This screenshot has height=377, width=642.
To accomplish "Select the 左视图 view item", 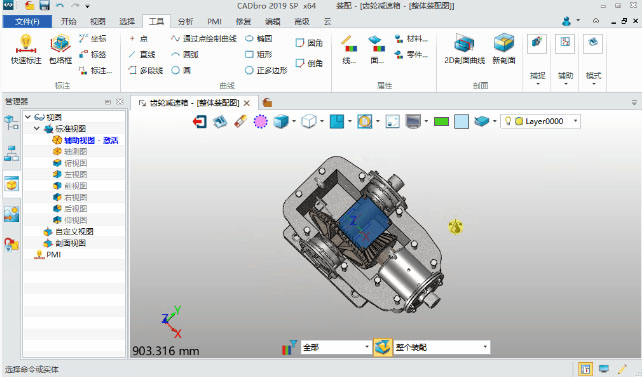I will click(70, 174).
